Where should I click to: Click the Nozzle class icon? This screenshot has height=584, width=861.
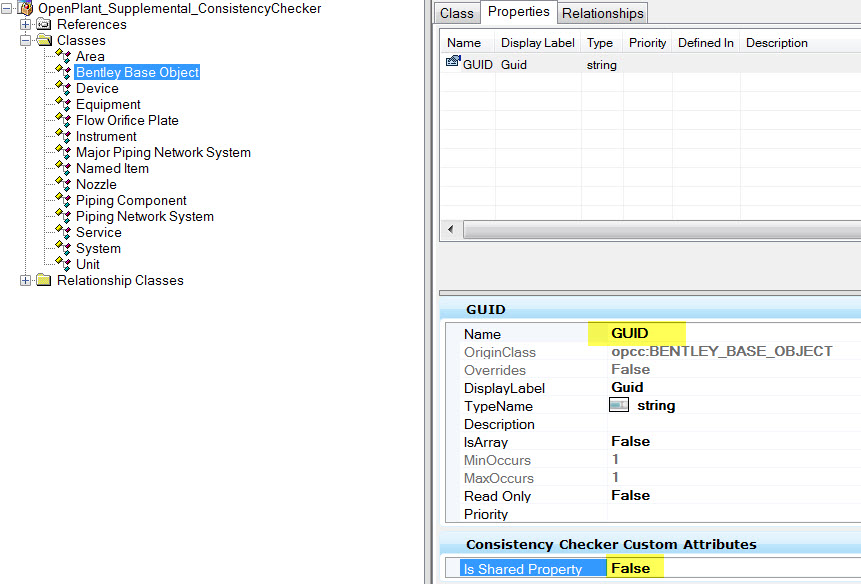[x=63, y=184]
